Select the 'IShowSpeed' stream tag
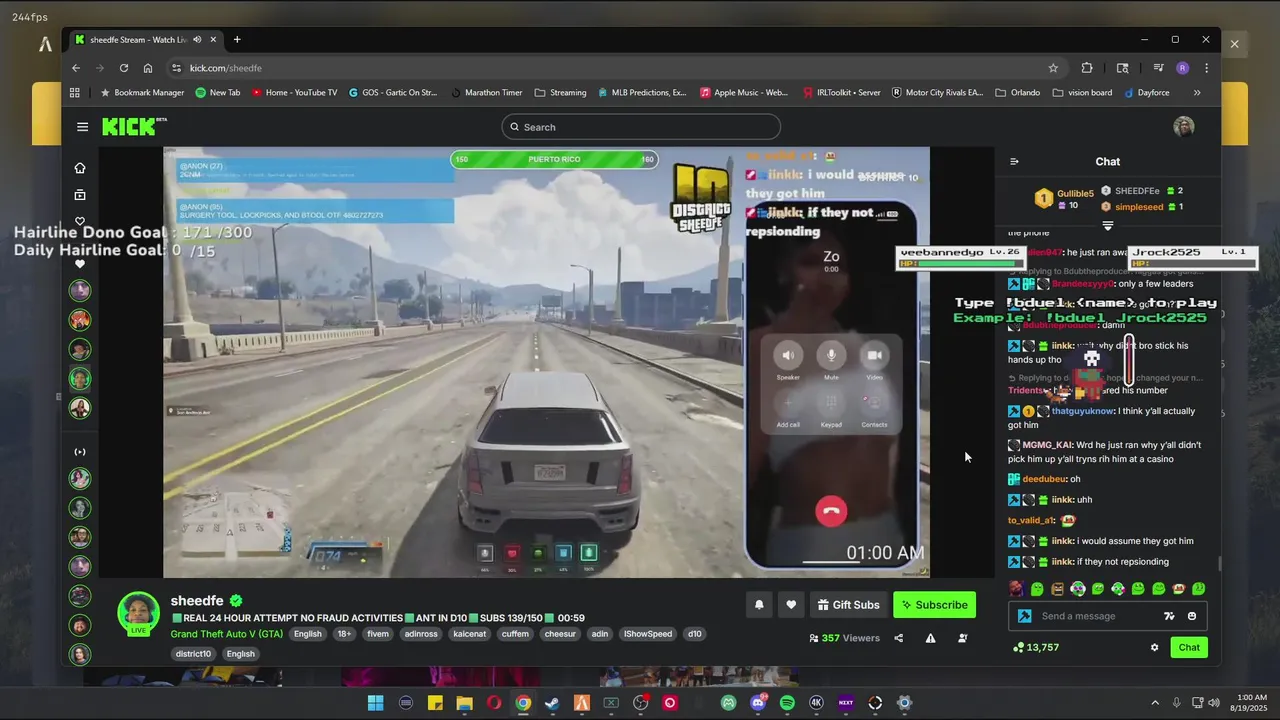Viewport: 1280px width, 720px height. (648, 634)
